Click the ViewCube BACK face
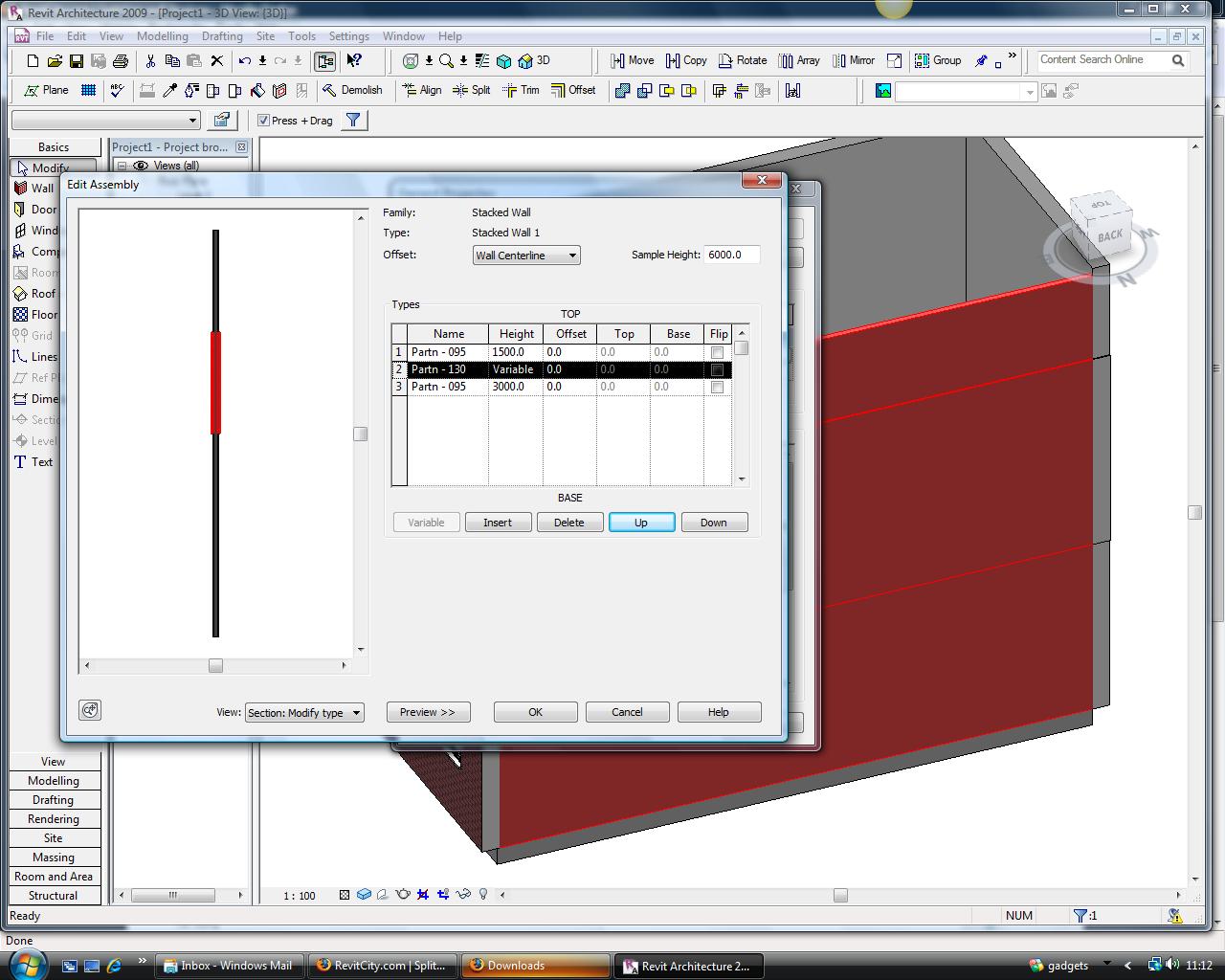 point(1108,235)
